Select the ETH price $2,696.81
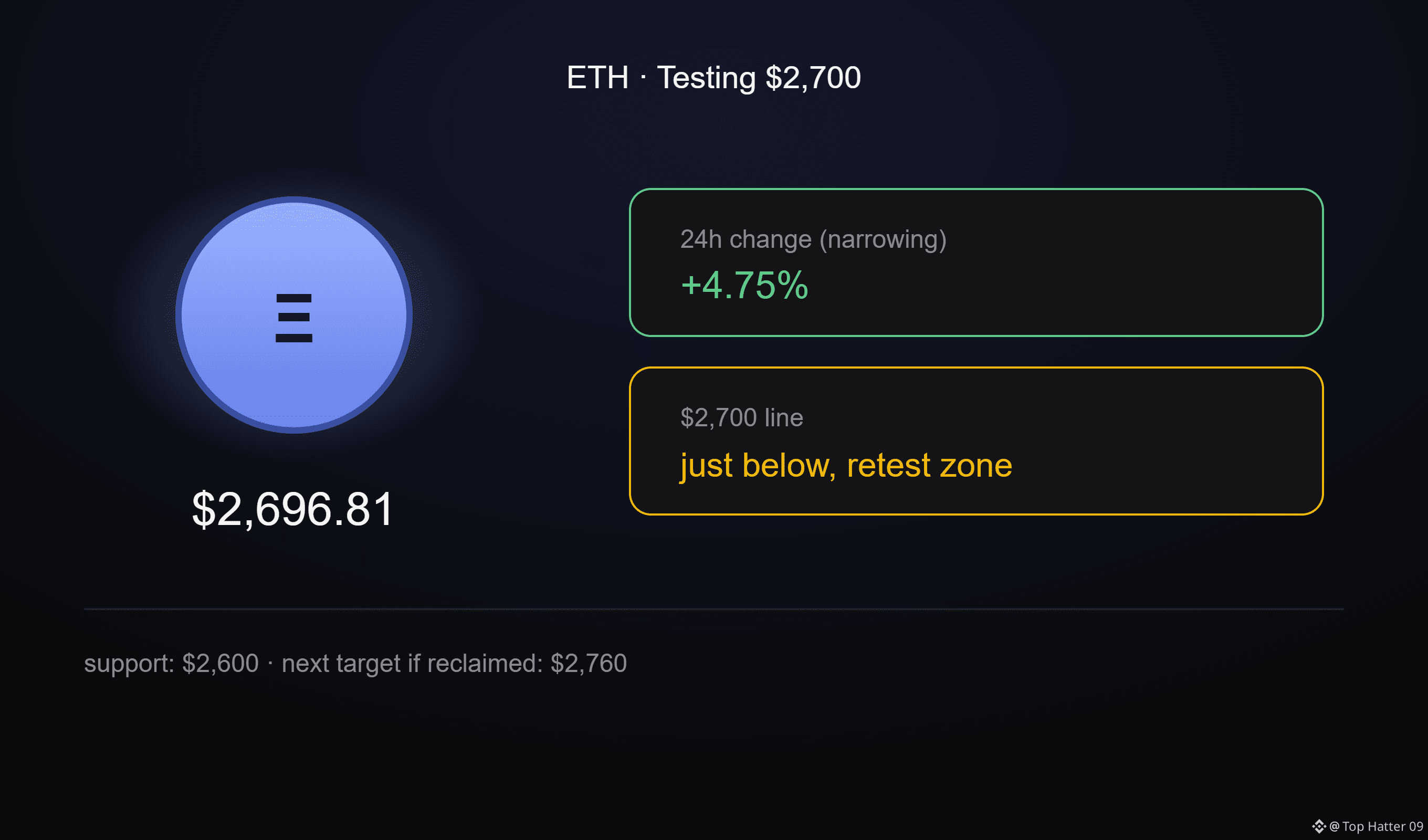 292,509
